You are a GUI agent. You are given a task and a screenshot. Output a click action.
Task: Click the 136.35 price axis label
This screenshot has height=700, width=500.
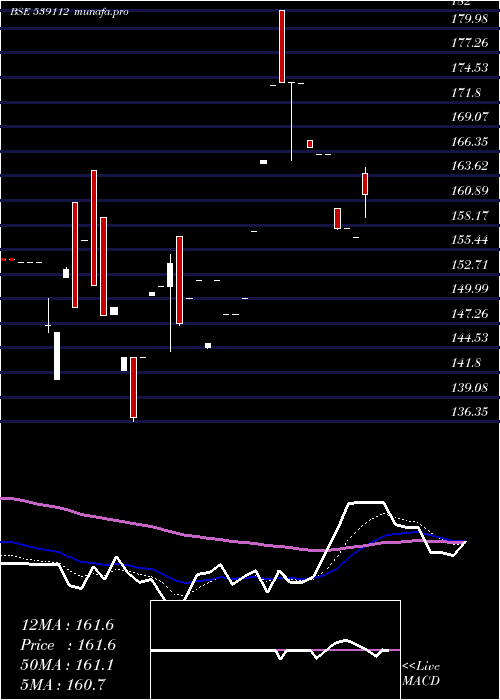click(470, 412)
